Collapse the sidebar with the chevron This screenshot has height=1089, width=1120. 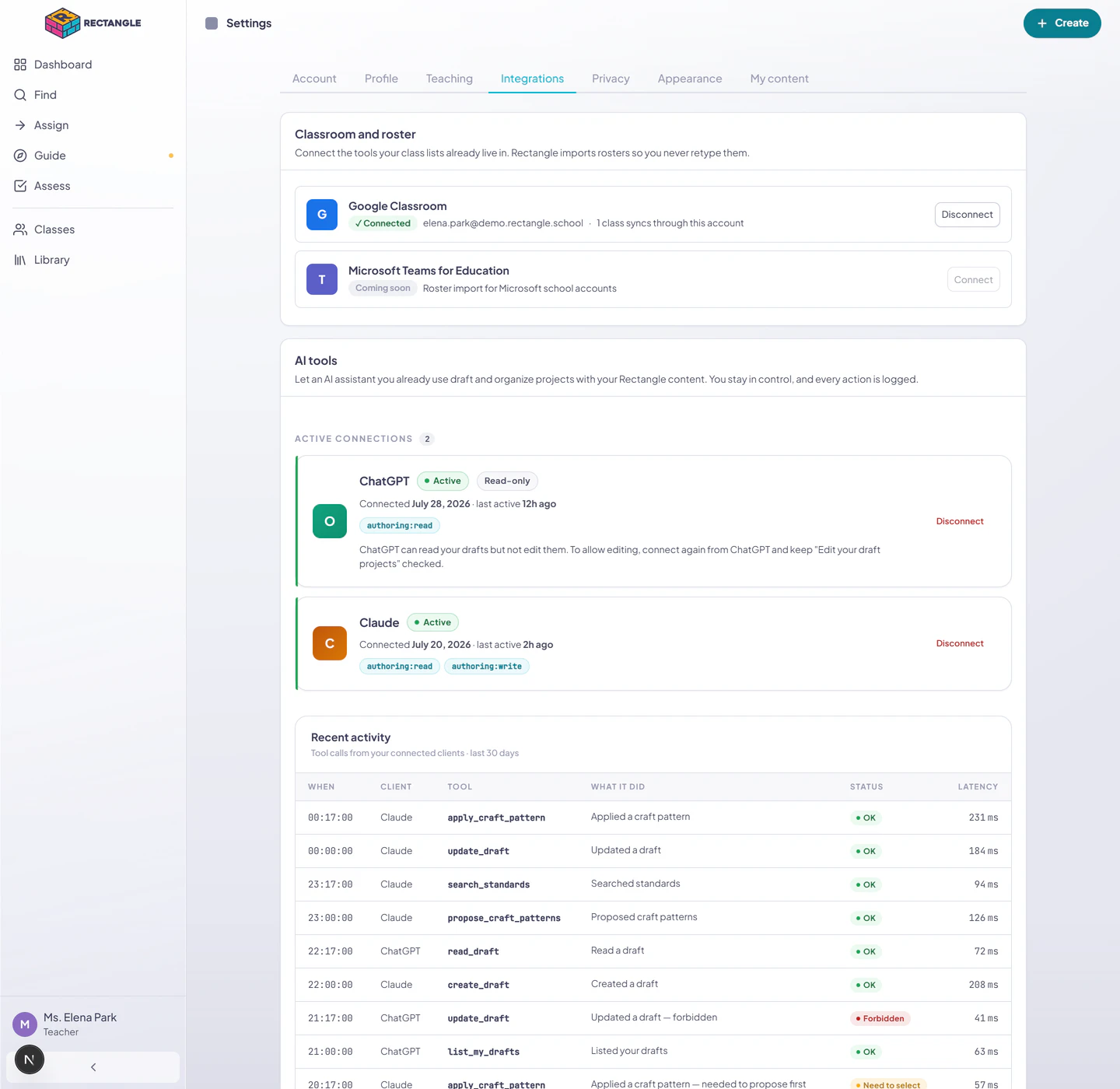pos(93,1067)
